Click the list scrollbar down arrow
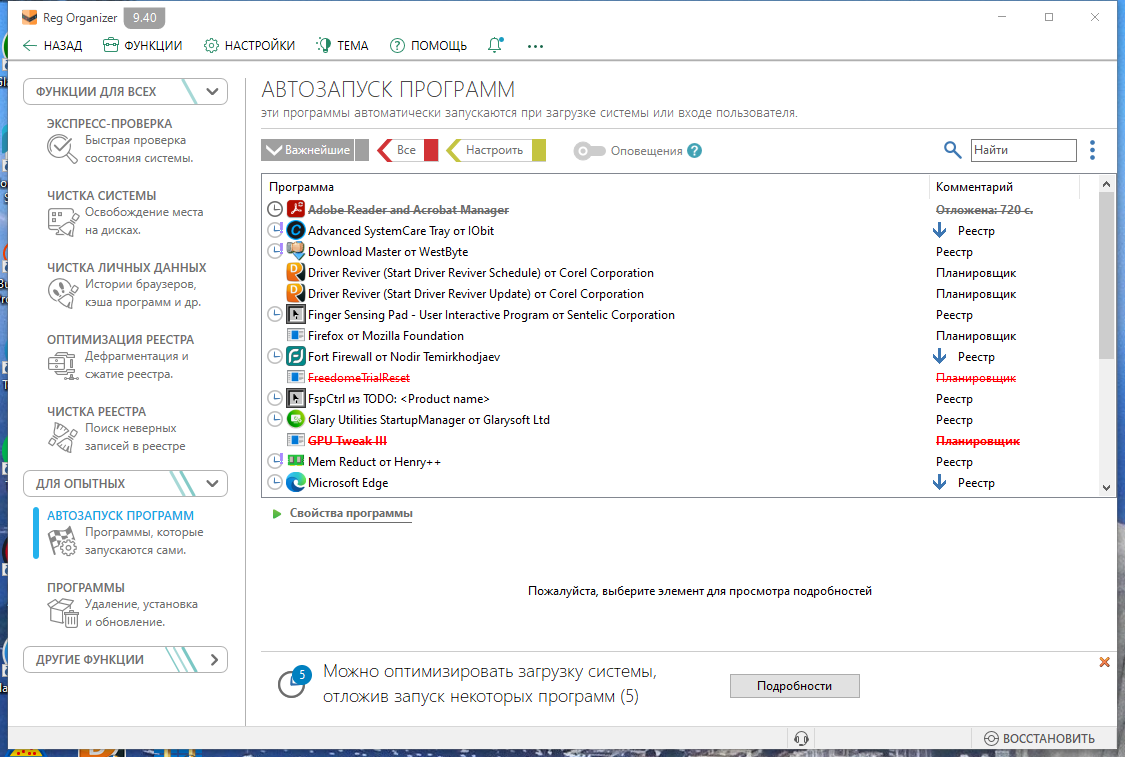 tap(1106, 488)
